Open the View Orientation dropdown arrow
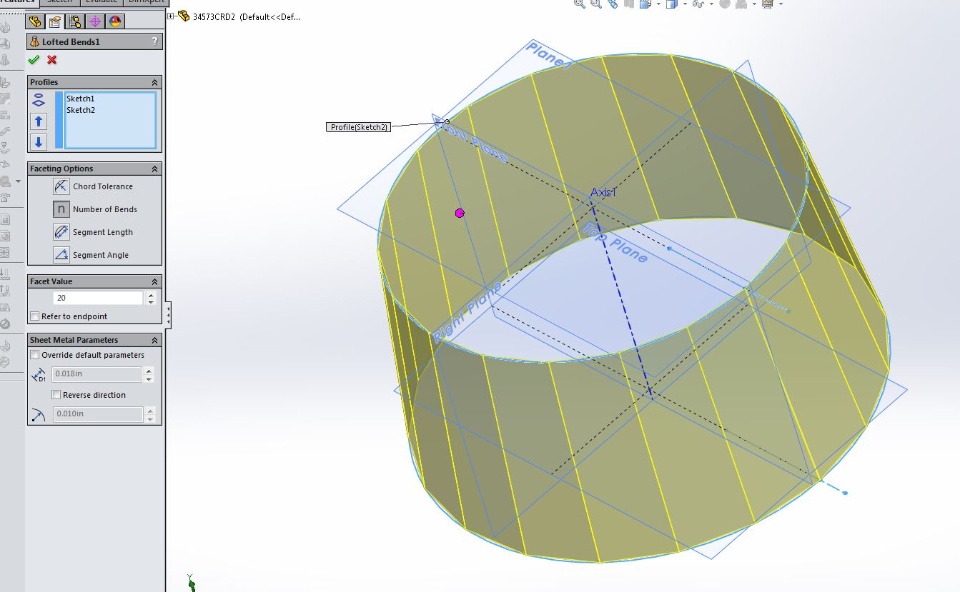This screenshot has height=592, width=960. click(x=658, y=4)
